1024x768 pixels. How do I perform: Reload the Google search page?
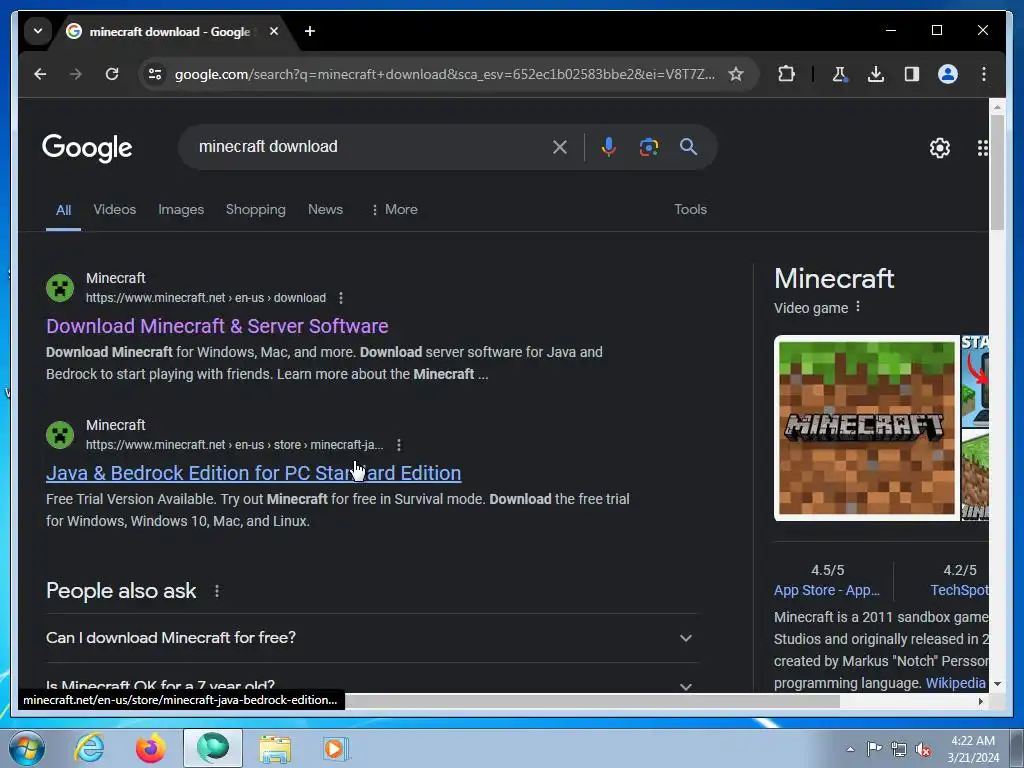pyautogui.click(x=112, y=74)
